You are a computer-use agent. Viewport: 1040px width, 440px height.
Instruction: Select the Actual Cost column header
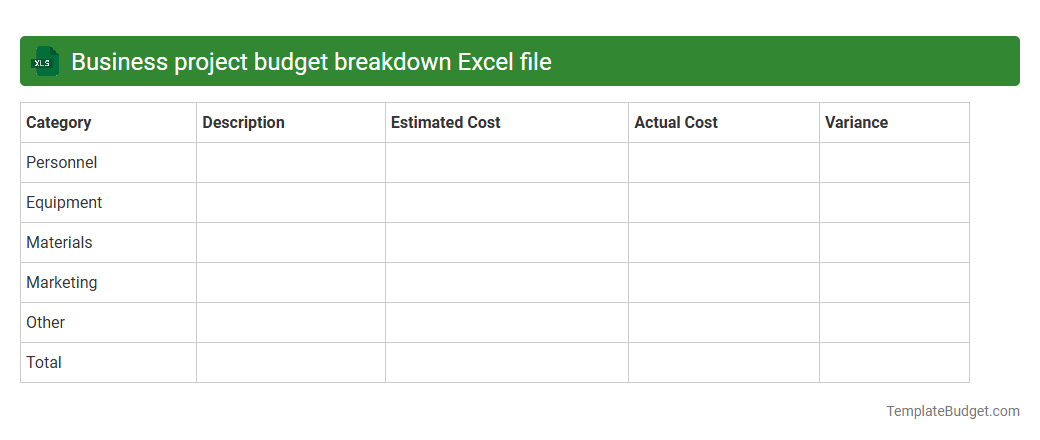(x=724, y=123)
